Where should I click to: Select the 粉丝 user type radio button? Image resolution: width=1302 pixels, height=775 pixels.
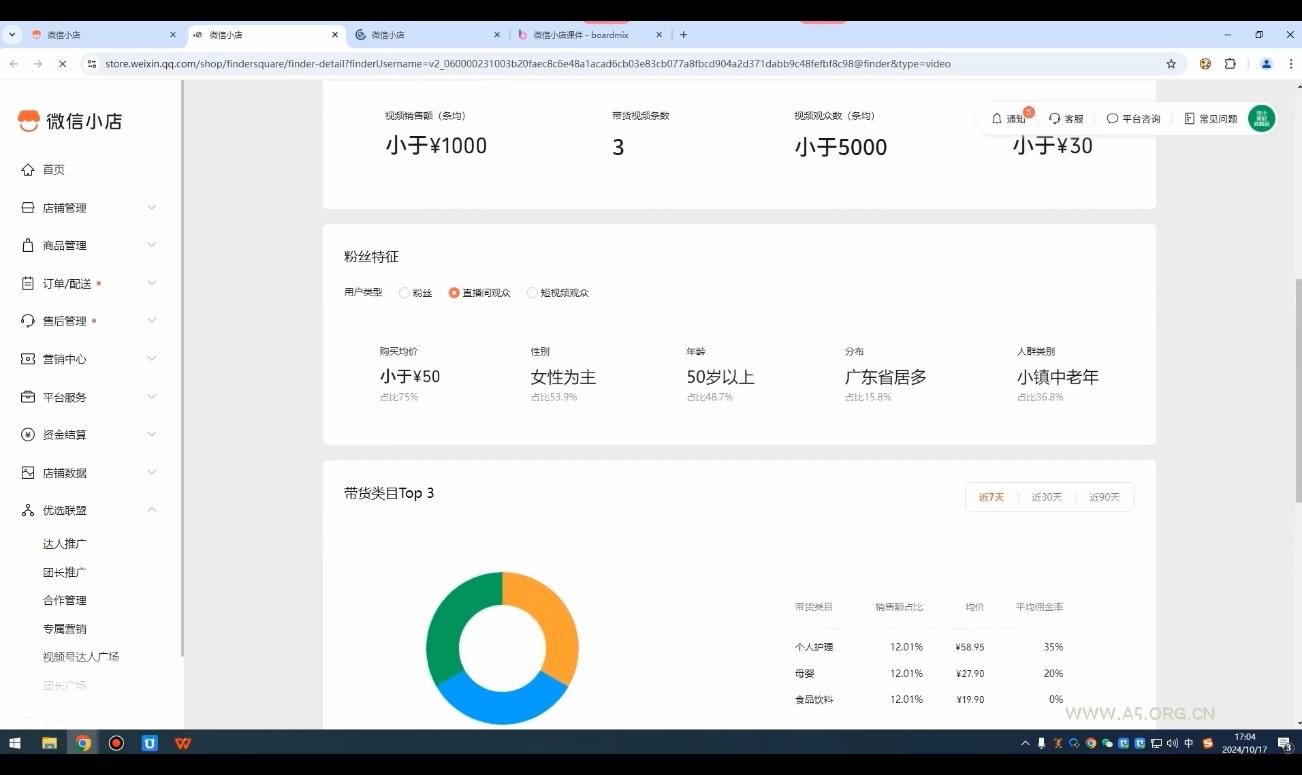[405, 293]
